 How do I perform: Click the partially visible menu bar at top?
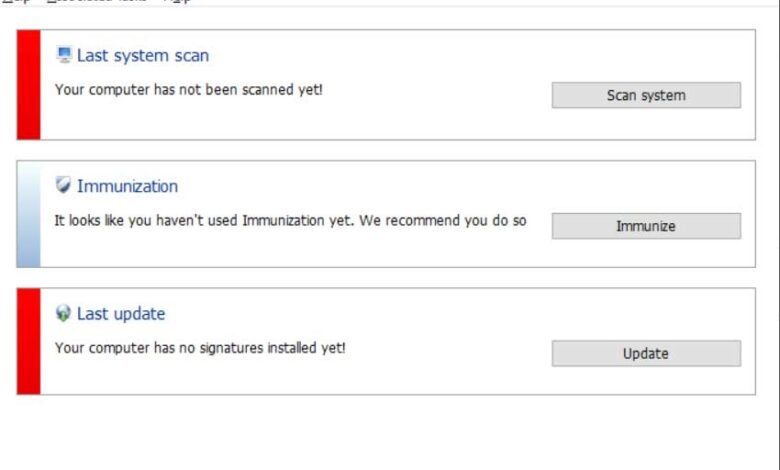coord(100,2)
